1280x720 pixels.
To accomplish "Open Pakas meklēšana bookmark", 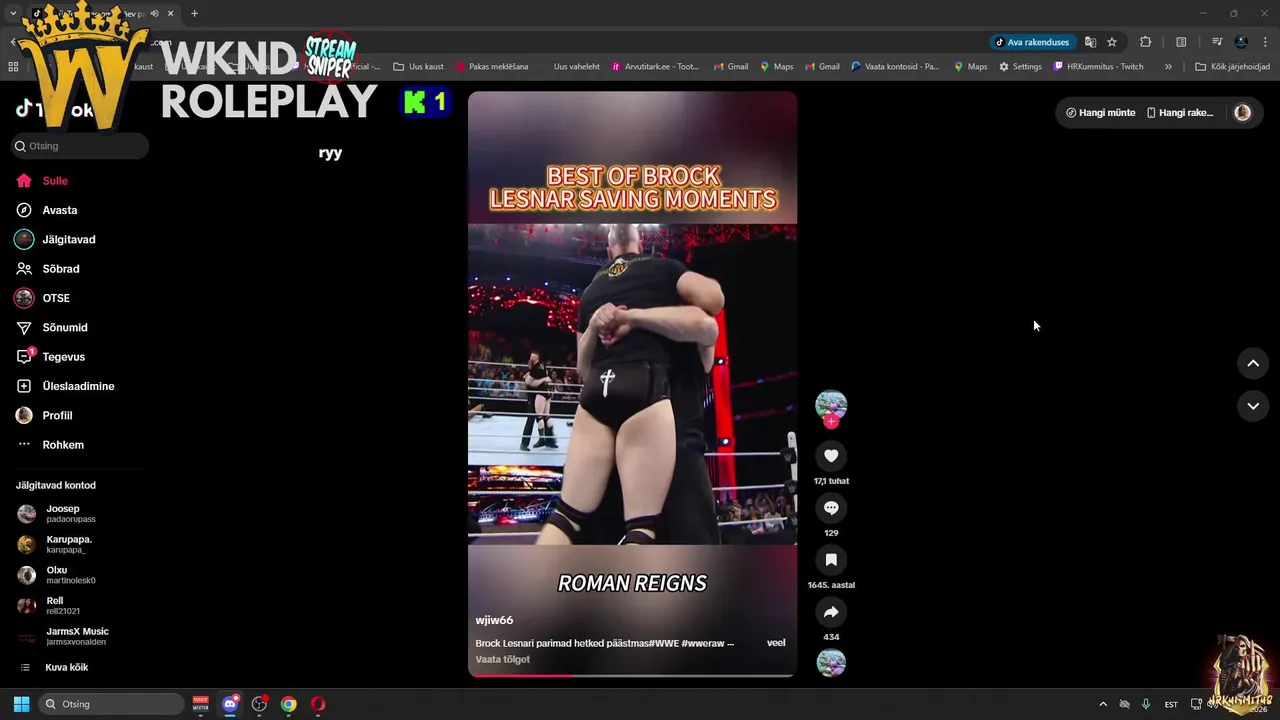I will click(x=491, y=67).
